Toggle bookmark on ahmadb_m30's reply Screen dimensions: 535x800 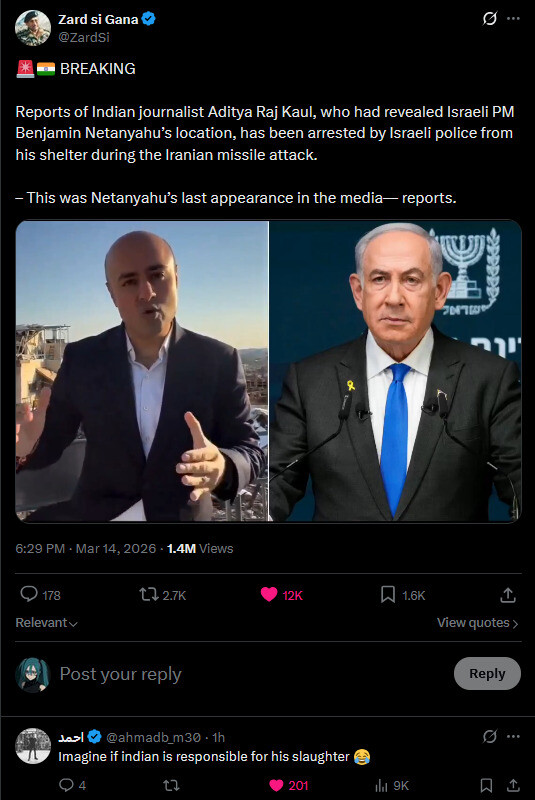click(487, 785)
